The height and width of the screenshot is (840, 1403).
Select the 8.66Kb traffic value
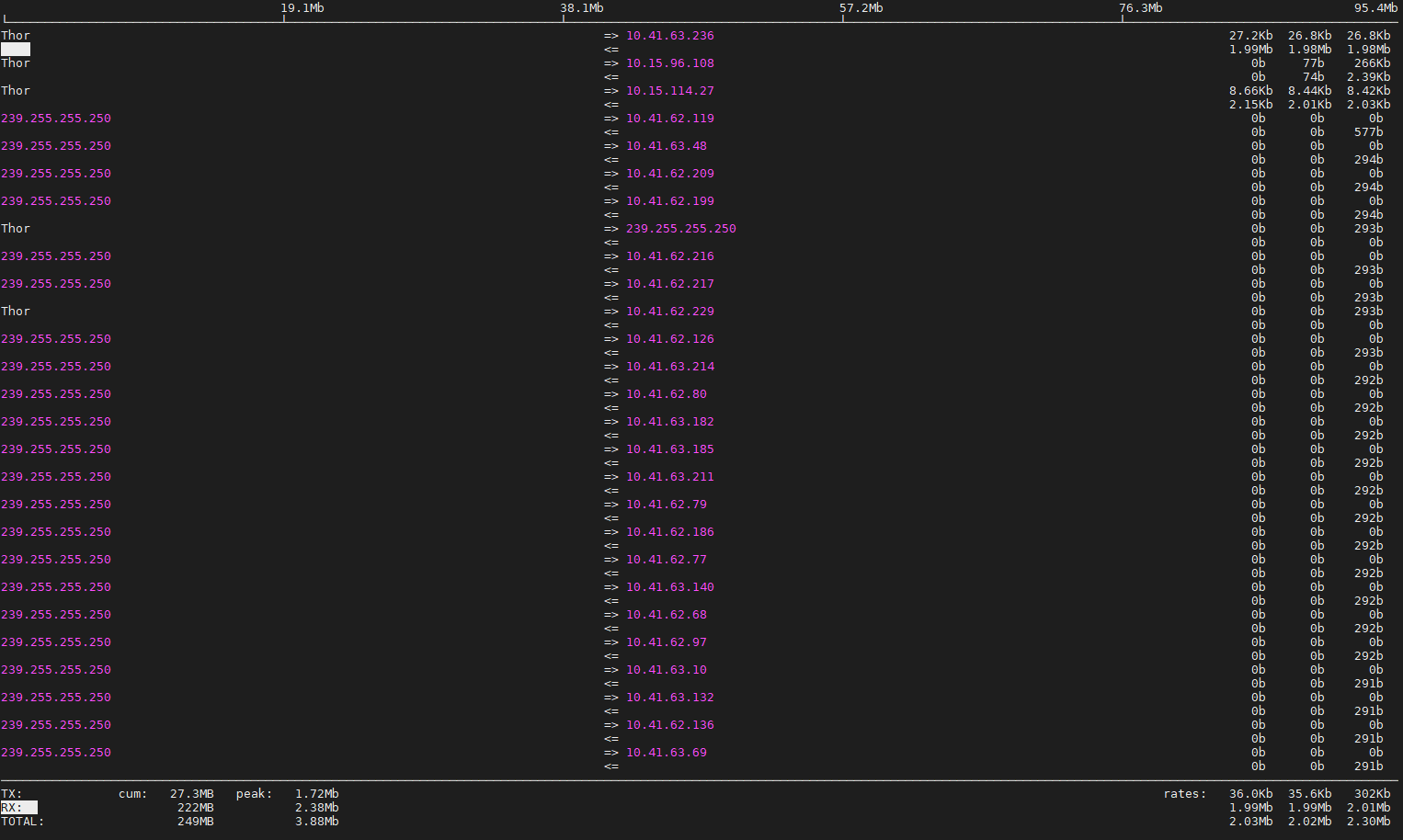pos(1251,91)
